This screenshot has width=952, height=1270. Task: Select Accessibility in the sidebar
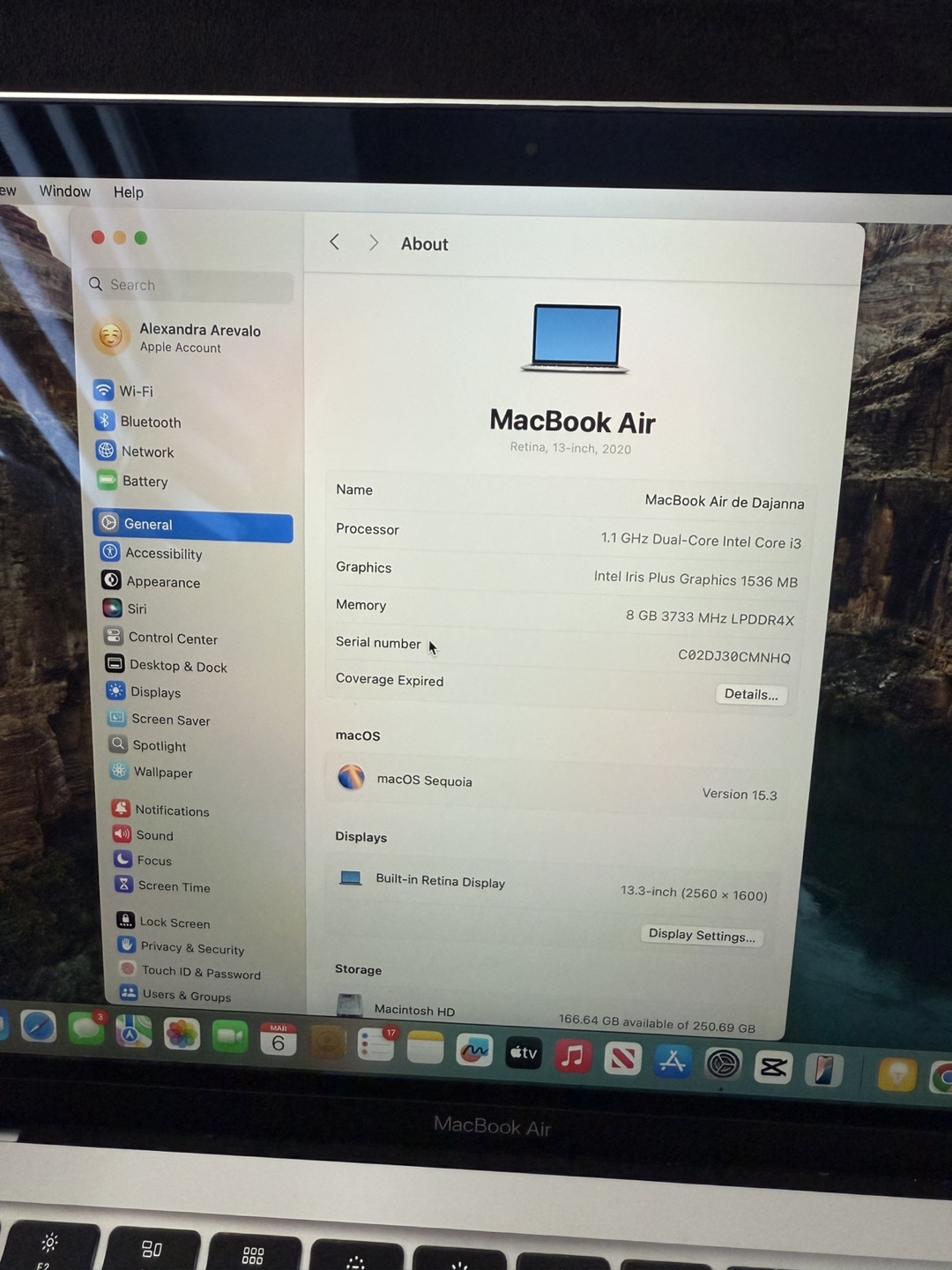coord(151,553)
